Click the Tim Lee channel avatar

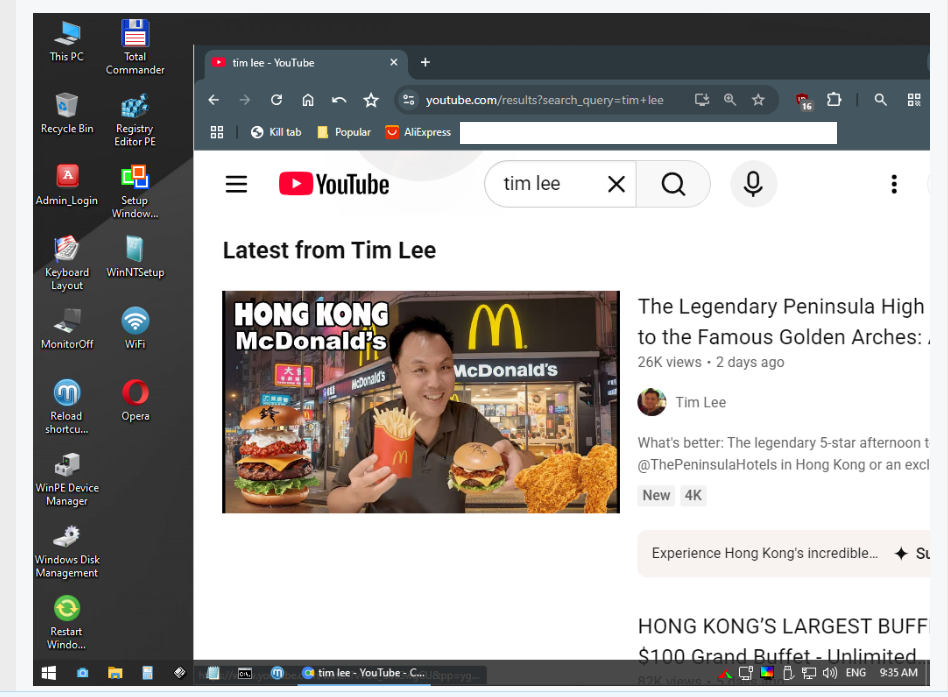point(652,402)
